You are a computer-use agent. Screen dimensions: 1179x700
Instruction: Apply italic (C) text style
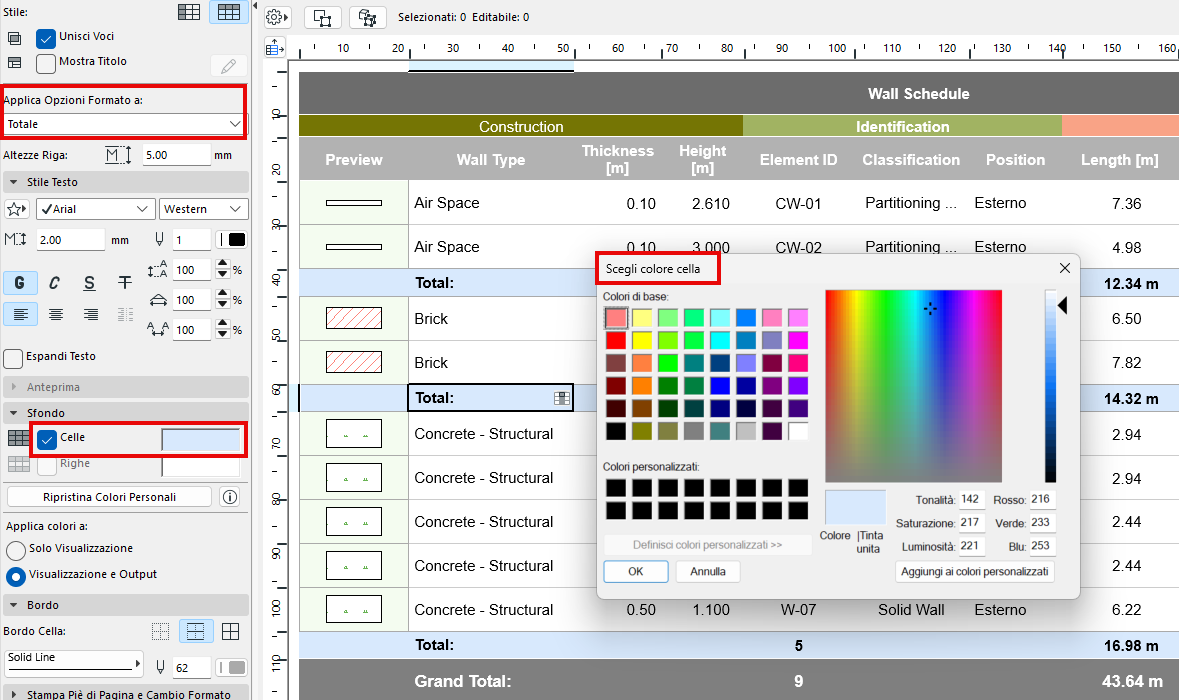[x=55, y=283]
